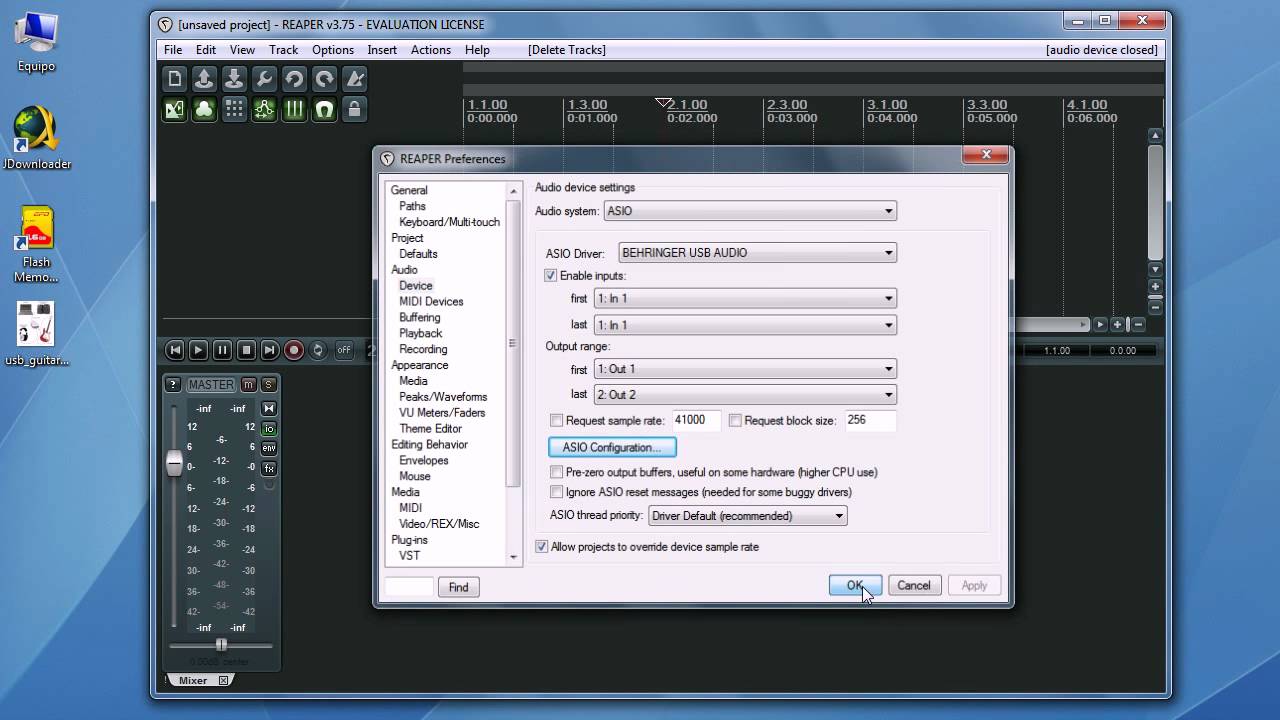Click the Undo arrow toolbar icon

294,79
